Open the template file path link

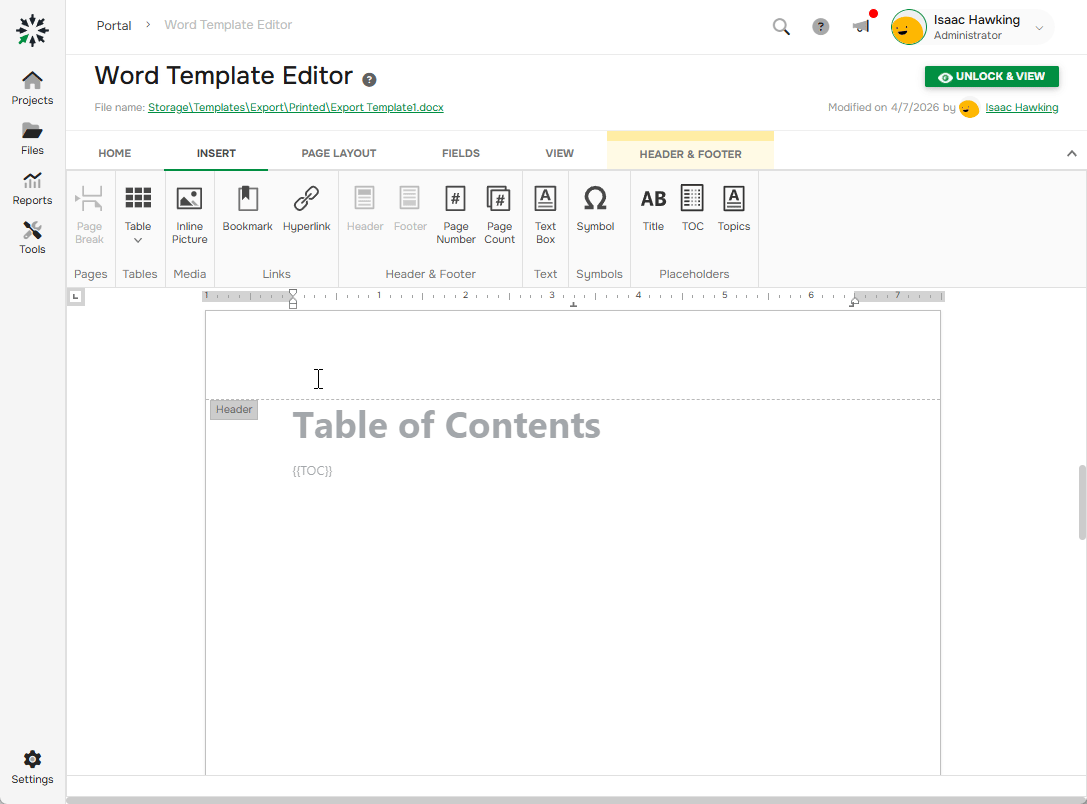[295, 107]
